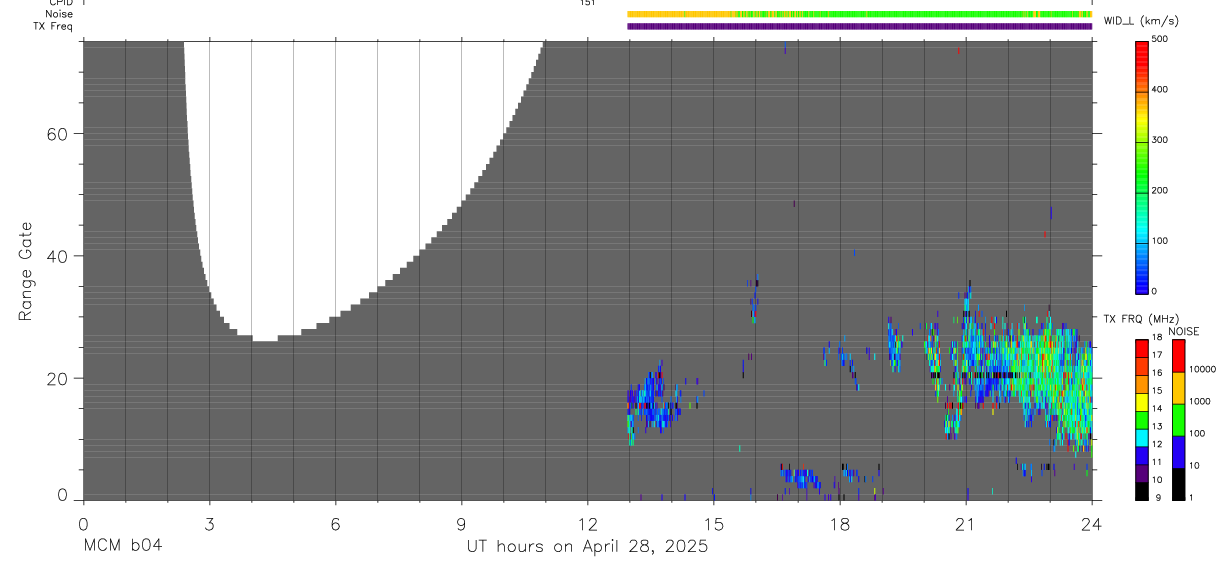The image size is (1228, 567).
Task: Click the 'Range Gate' axis label
Action: [26, 271]
